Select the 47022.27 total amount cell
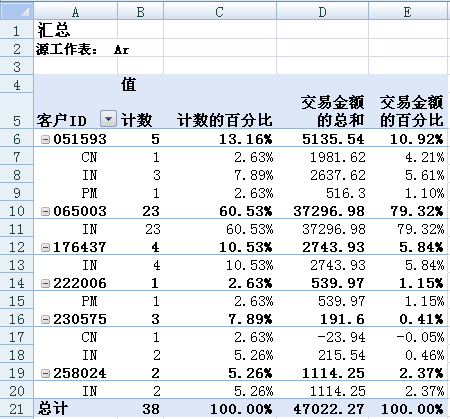The image size is (450, 419). click(322, 408)
